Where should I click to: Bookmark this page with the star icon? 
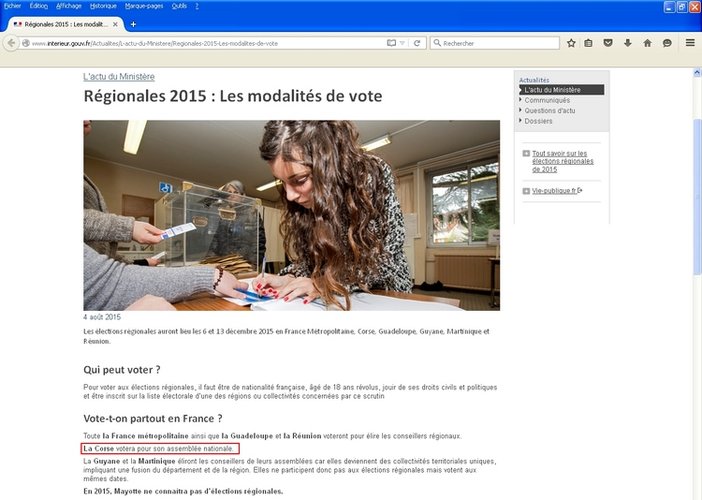click(x=571, y=43)
